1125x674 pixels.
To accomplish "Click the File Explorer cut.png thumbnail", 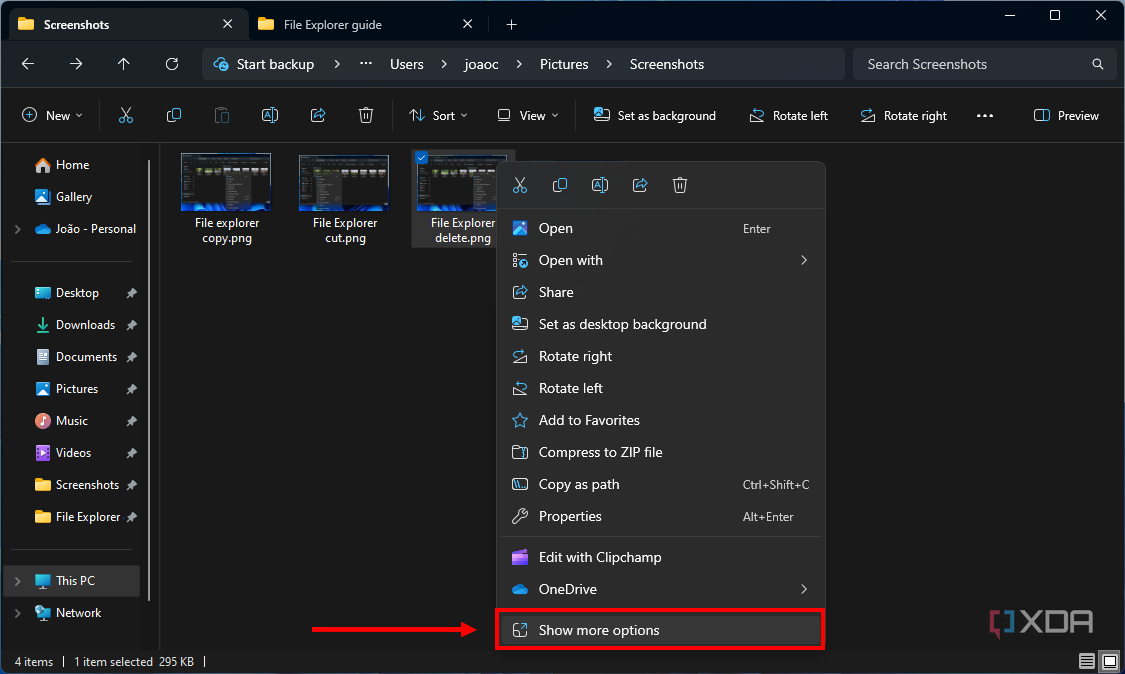I will [343, 182].
